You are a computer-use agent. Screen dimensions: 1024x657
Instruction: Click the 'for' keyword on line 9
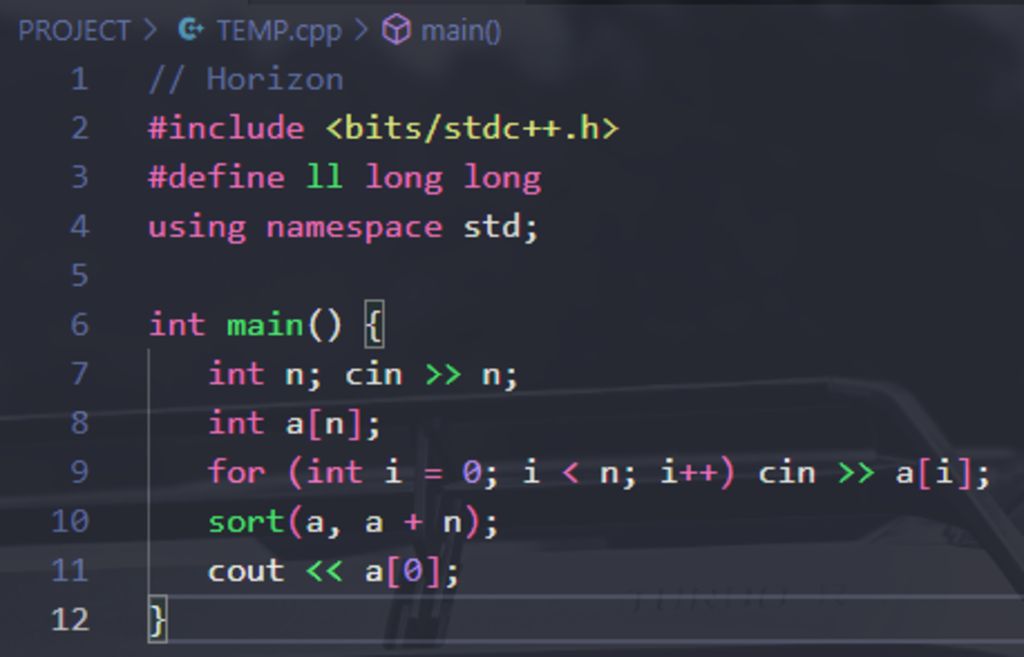(x=236, y=472)
